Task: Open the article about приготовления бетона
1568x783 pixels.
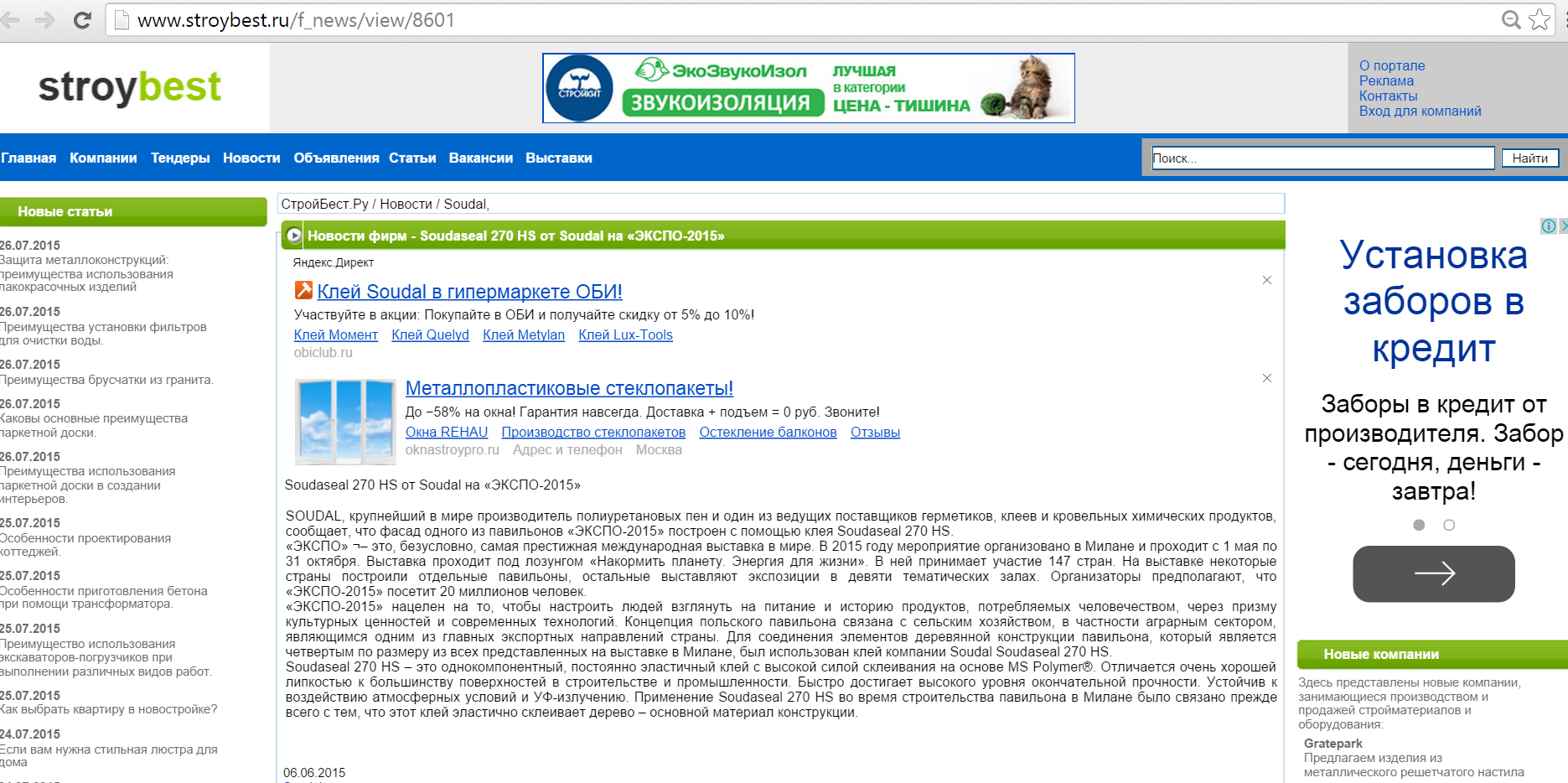Action: (x=104, y=597)
